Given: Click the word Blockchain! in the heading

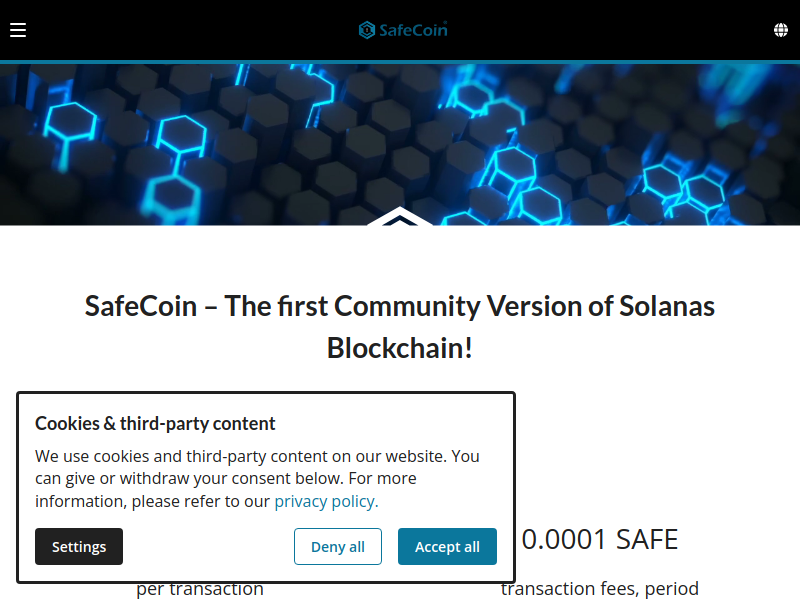Looking at the screenshot, I should 400,348.
